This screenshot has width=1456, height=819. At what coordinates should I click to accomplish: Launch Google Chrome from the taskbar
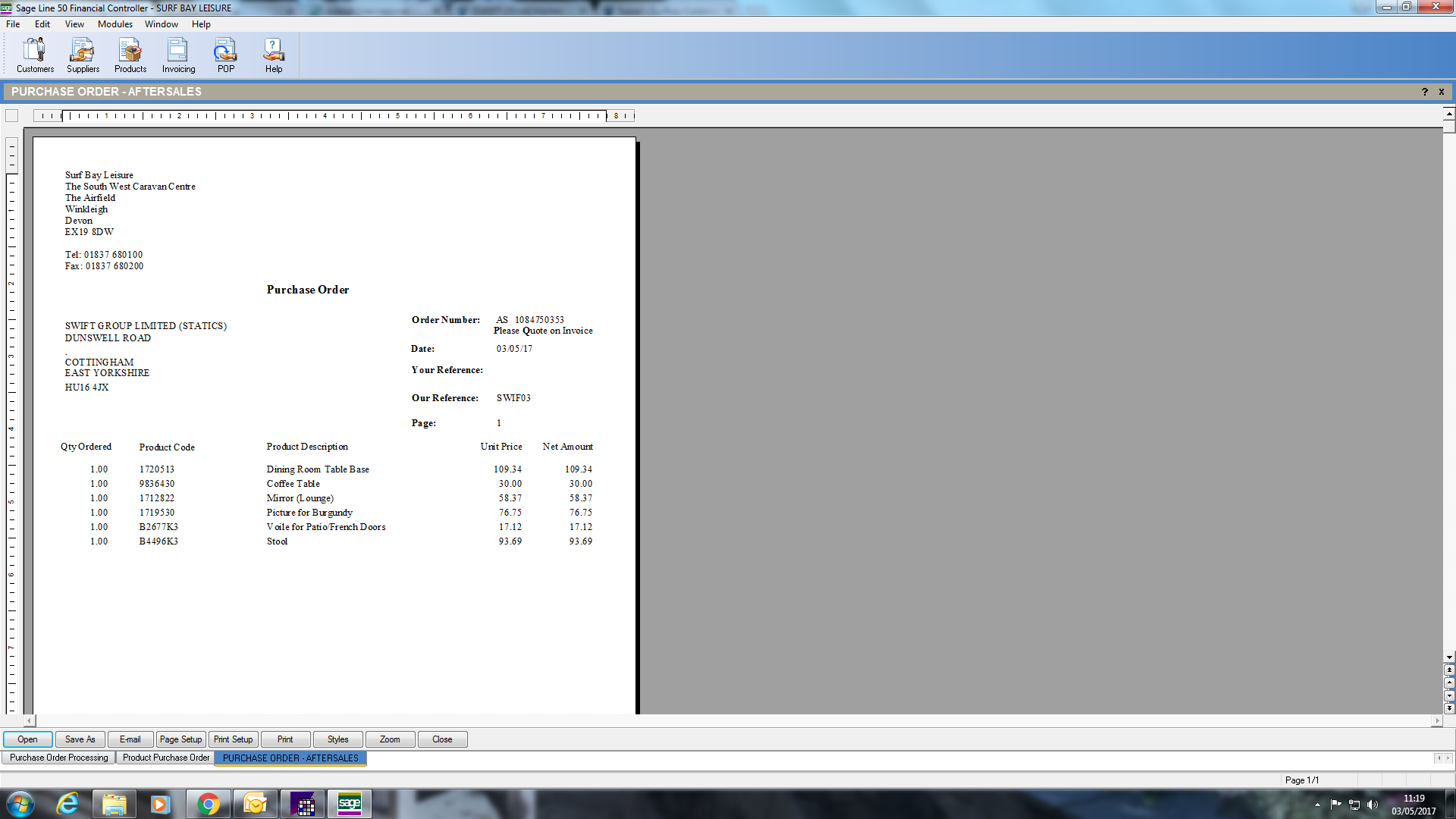(208, 804)
